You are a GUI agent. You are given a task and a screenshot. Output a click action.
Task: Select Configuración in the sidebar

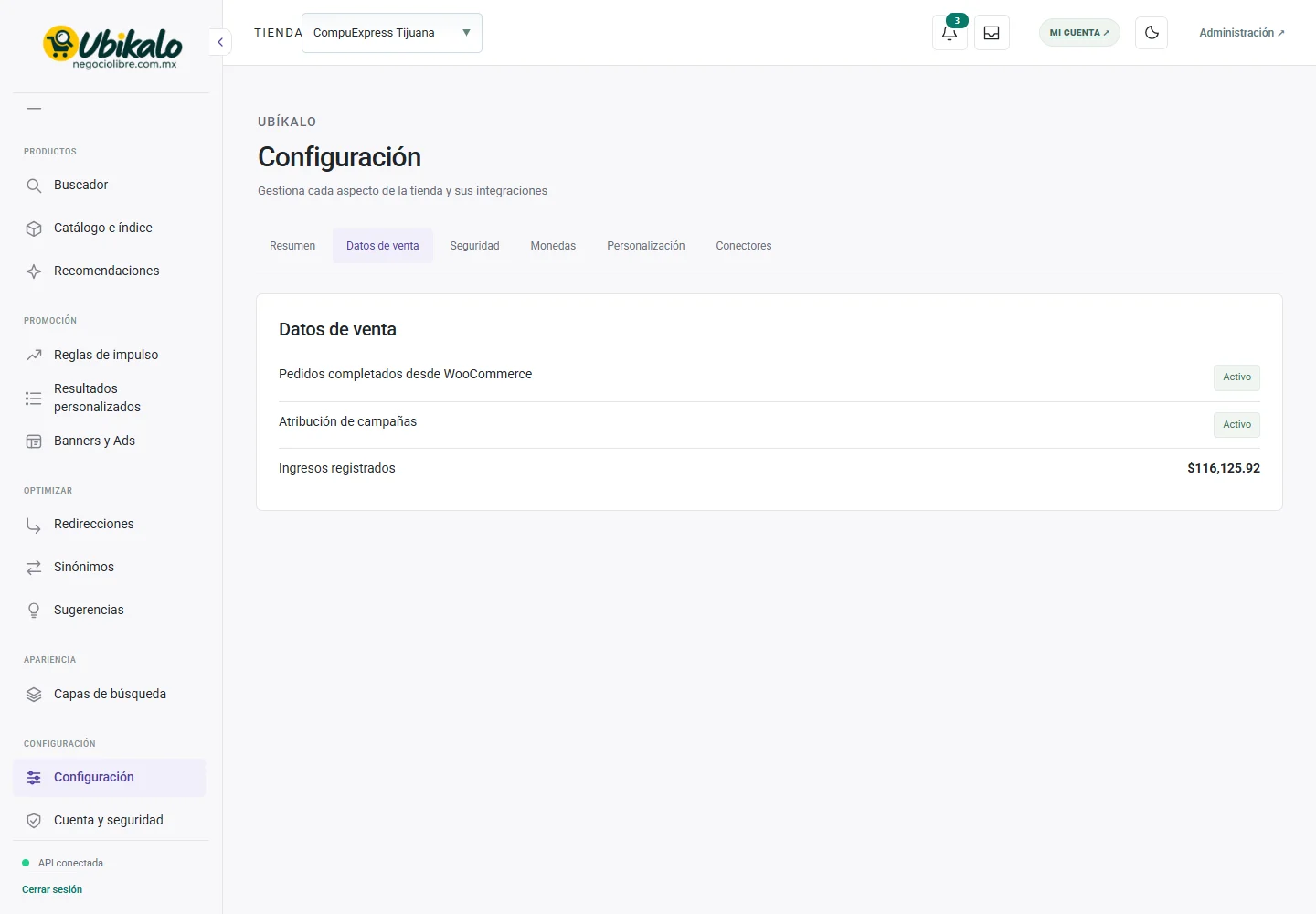(x=110, y=778)
